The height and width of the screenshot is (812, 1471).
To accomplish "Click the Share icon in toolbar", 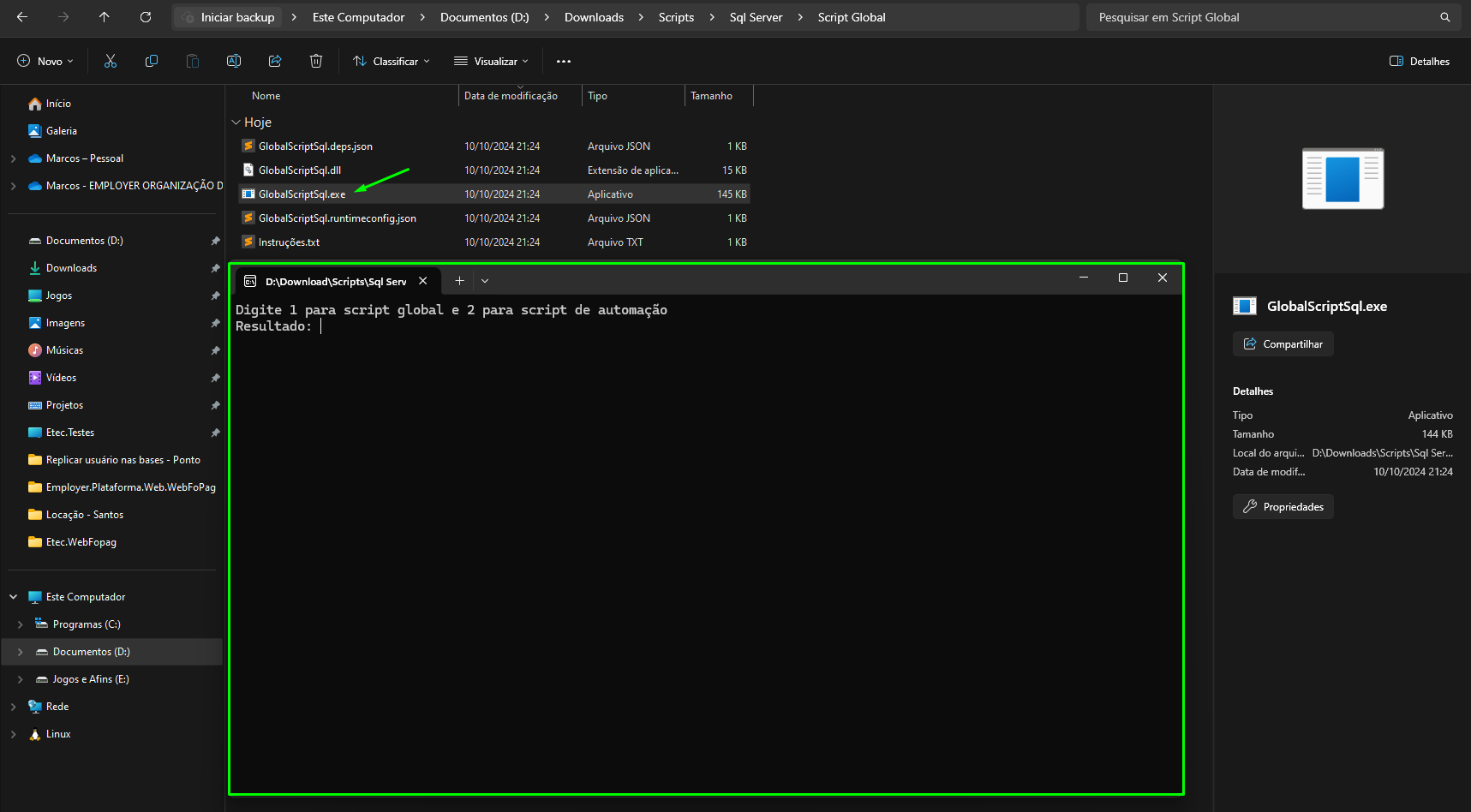I will [275, 61].
